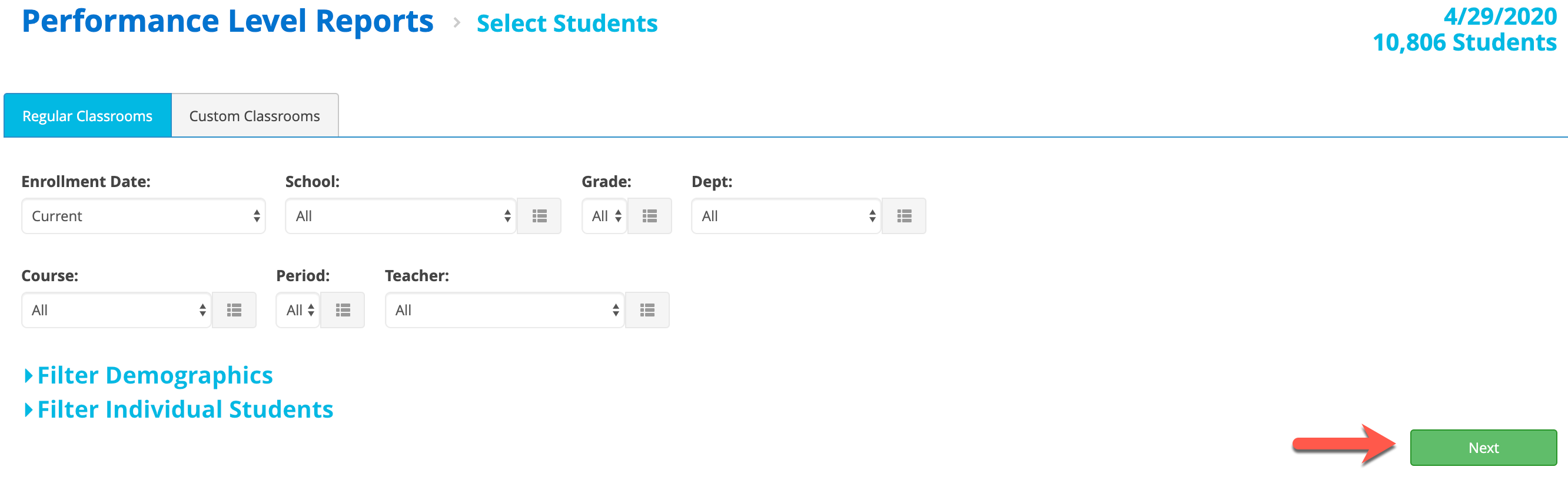Viewport: 1568px width, 480px height.
Task: Open the Period dropdown
Action: coord(298,310)
